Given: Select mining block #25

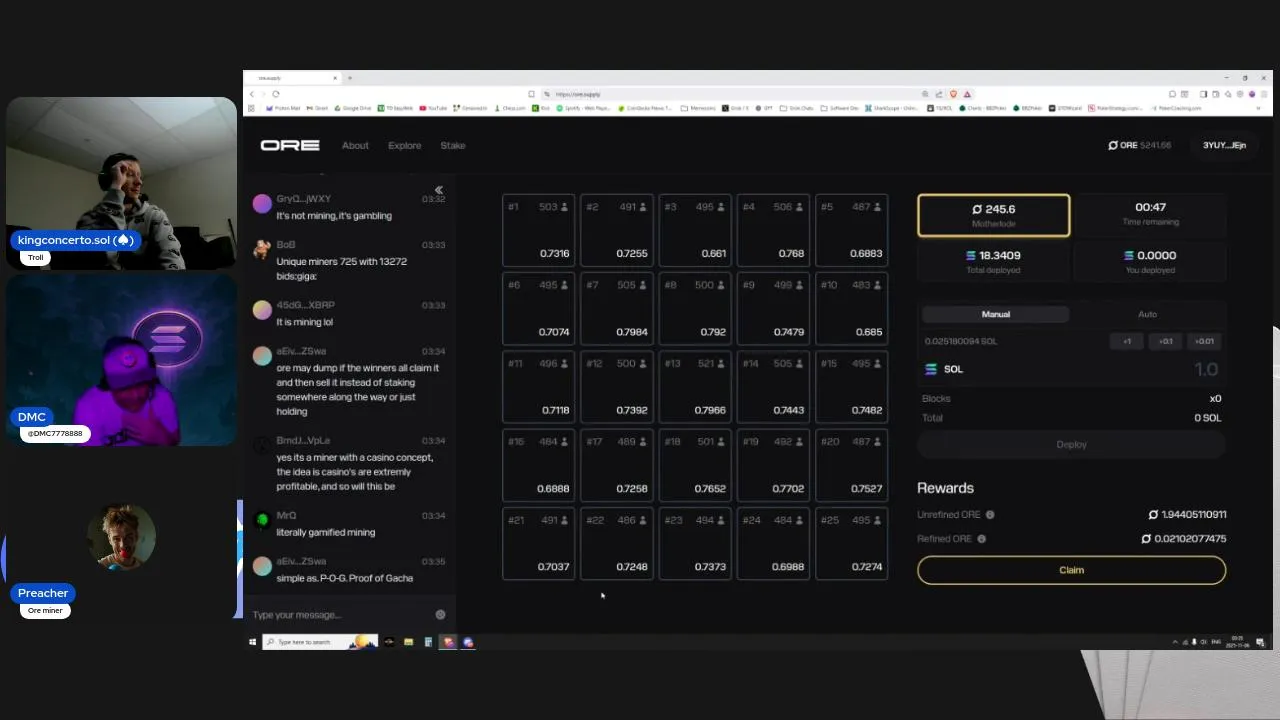Looking at the screenshot, I should click(852, 543).
